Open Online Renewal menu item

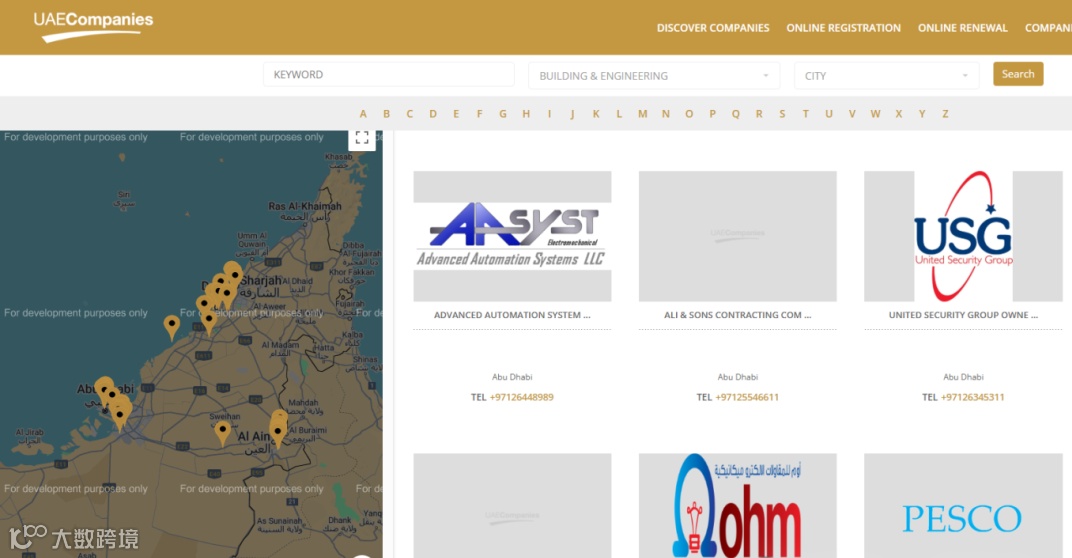(x=963, y=28)
